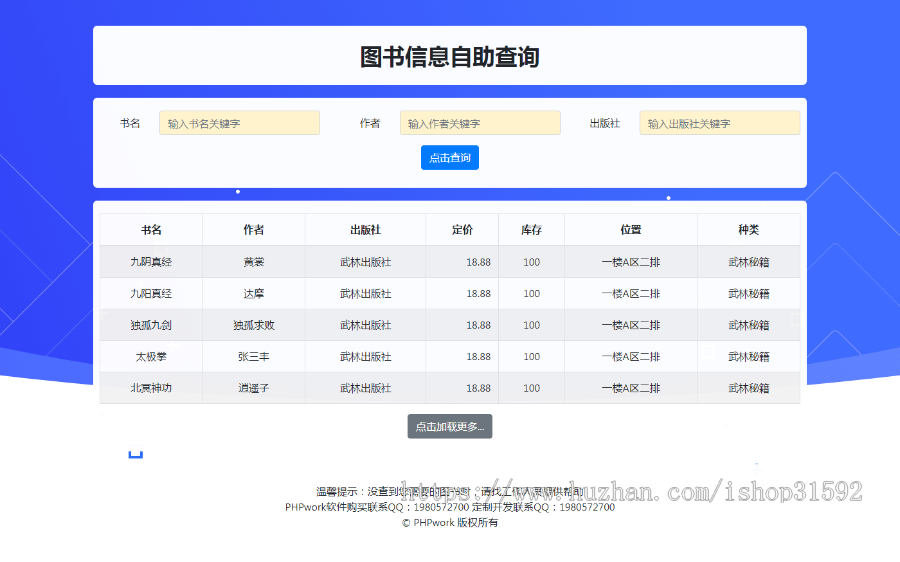
Task: Select the 独孤九剑 book title cell
Action: [151, 325]
